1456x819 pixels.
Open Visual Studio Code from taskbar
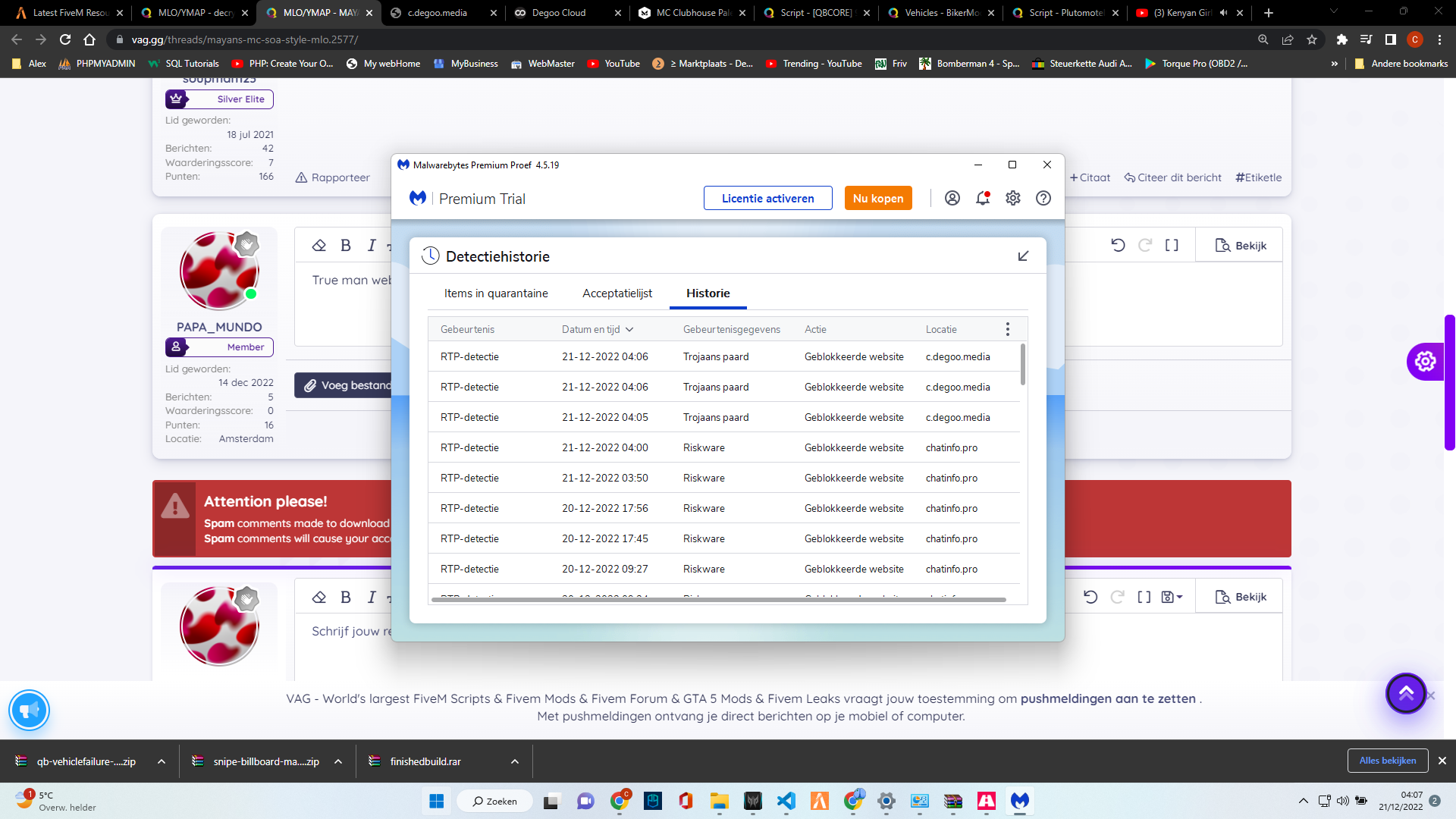(x=786, y=801)
